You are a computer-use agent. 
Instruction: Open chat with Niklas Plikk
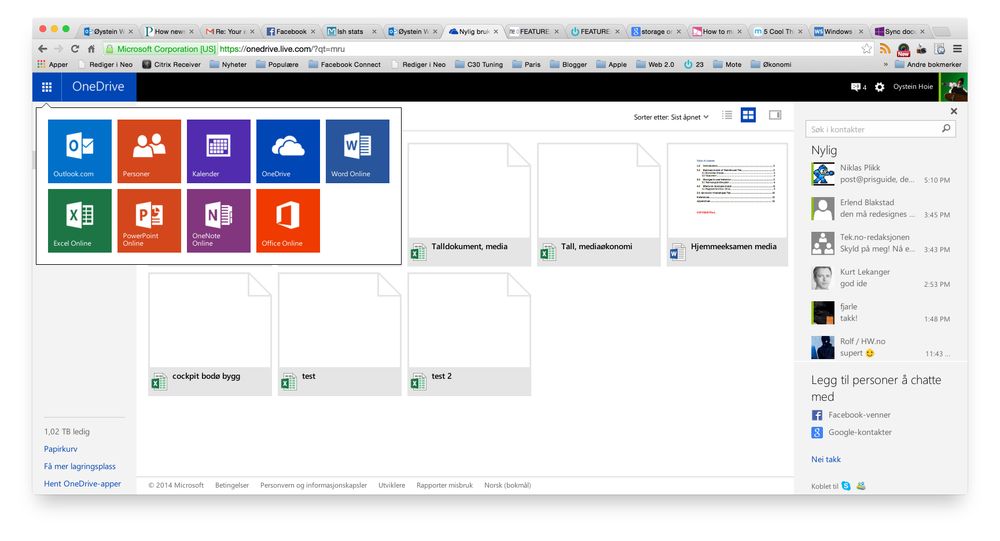881,174
